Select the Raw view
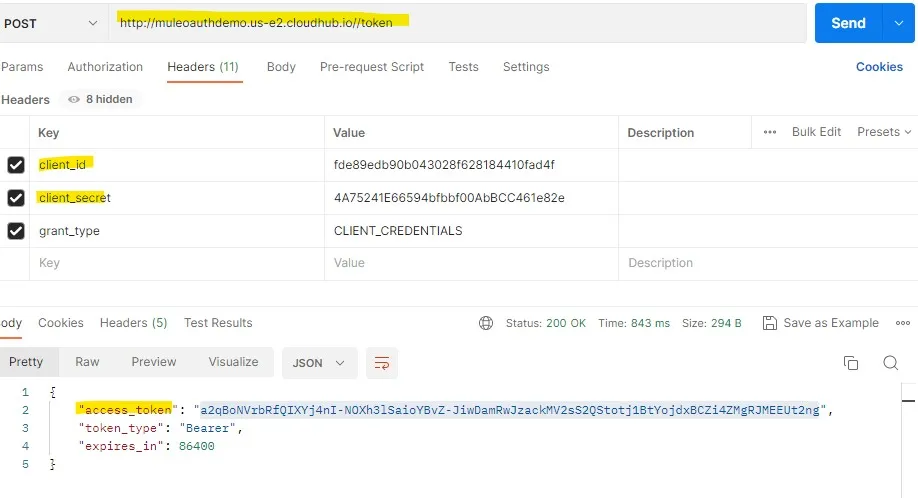918x498 pixels. click(x=87, y=362)
